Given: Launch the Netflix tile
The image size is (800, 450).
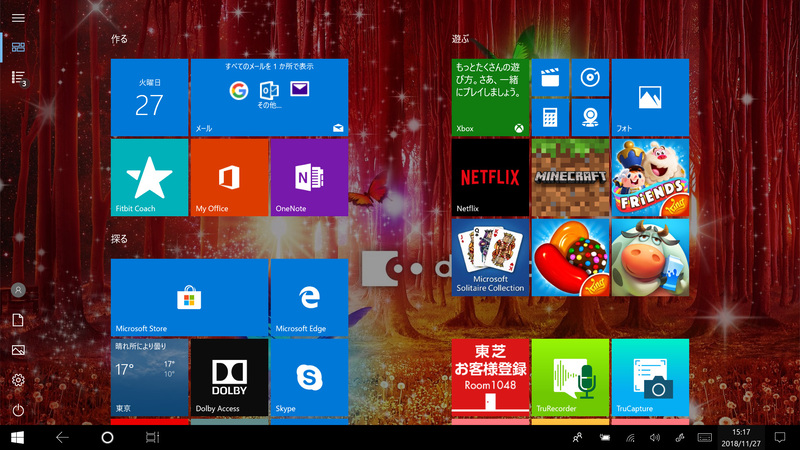Looking at the screenshot, I should pos(490,178).
